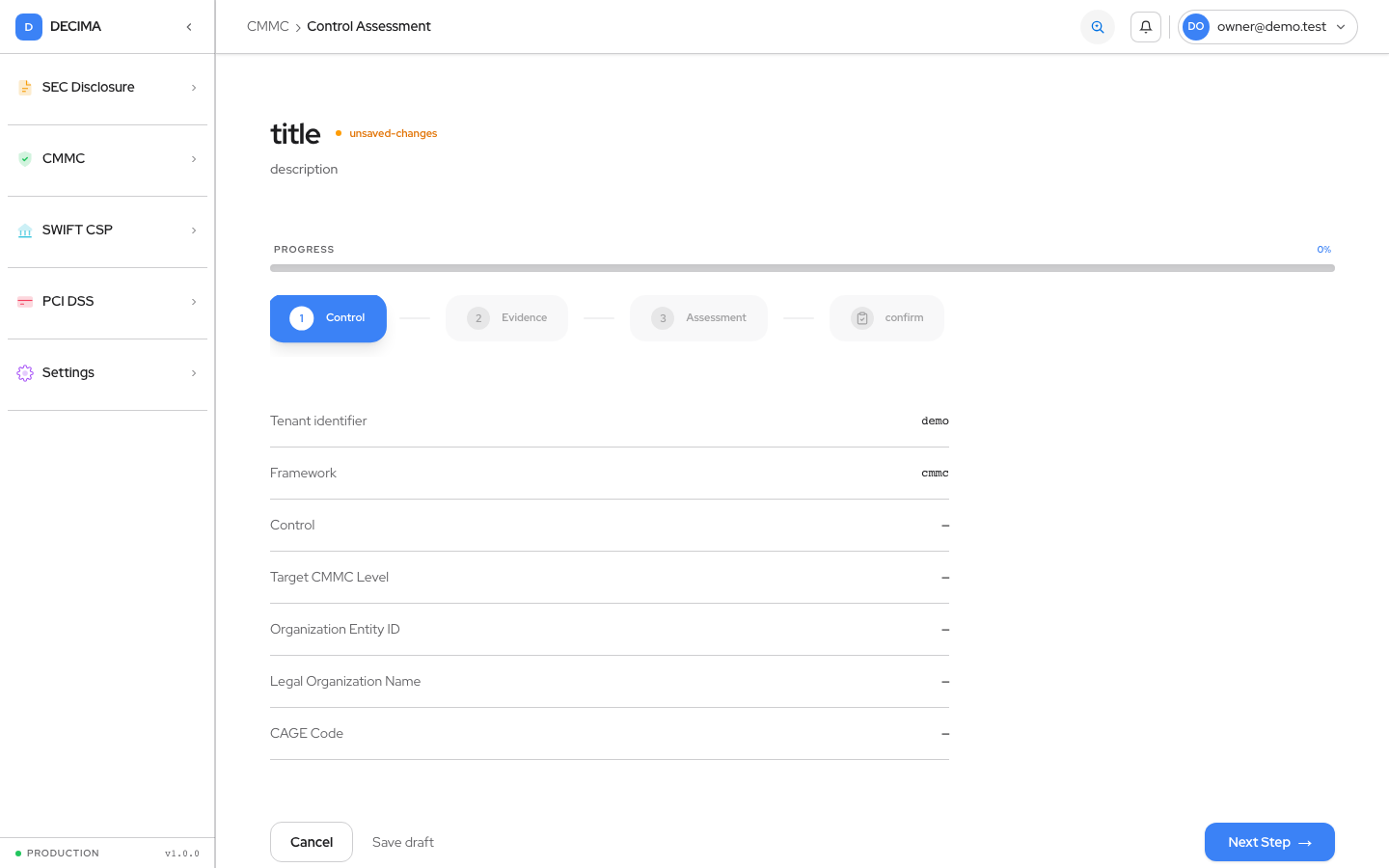Click the 'cmmc' framework value
Screen dimensions: 1389x868
(935, 474)
